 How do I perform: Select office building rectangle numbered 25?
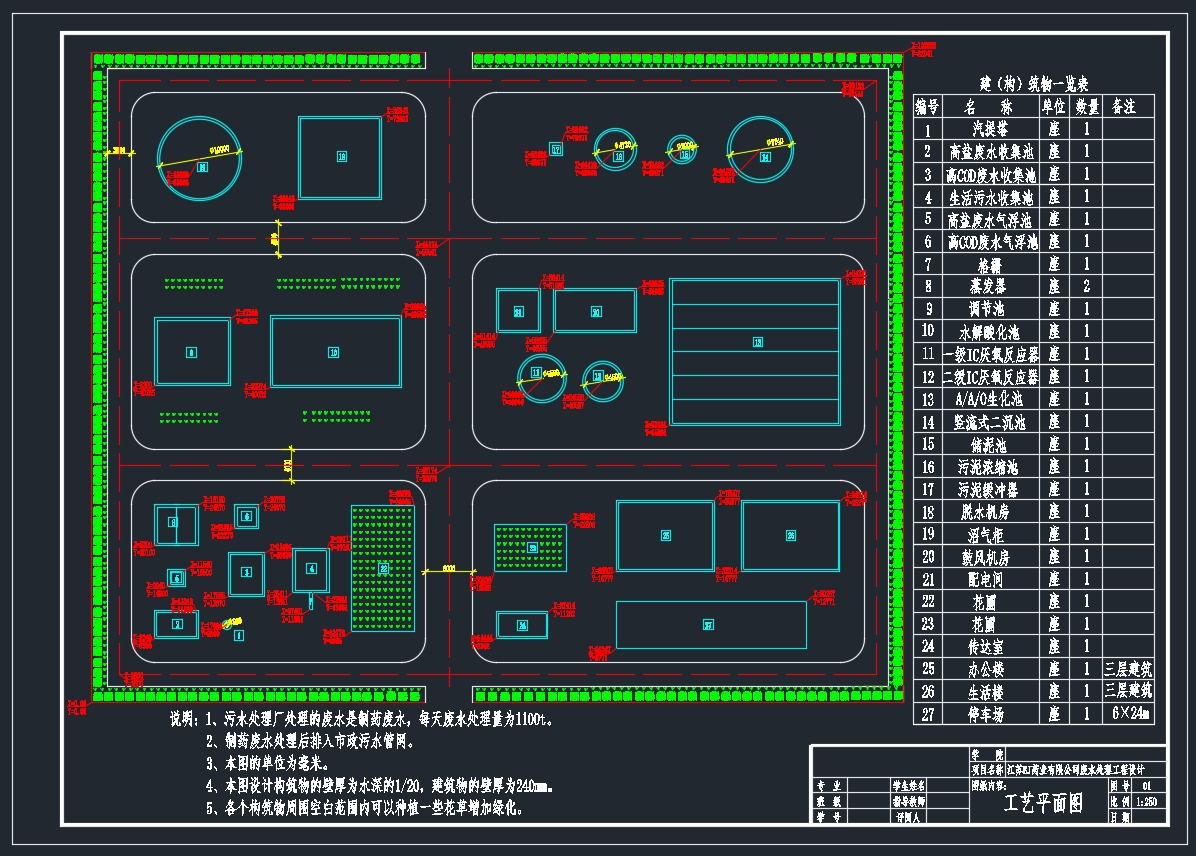pos(665,535)
